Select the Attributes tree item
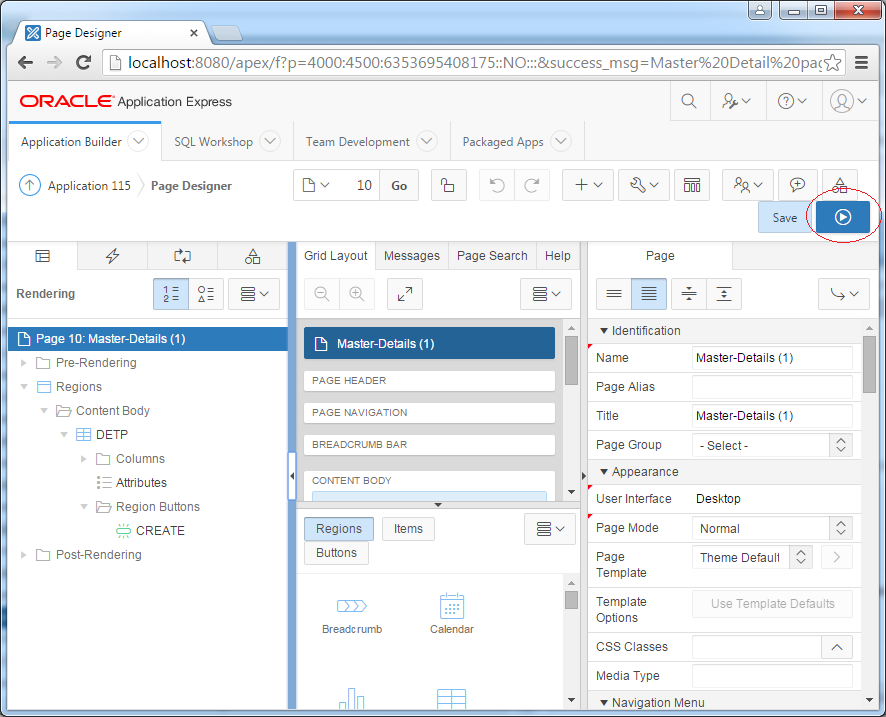 click(x=141, y=483)
